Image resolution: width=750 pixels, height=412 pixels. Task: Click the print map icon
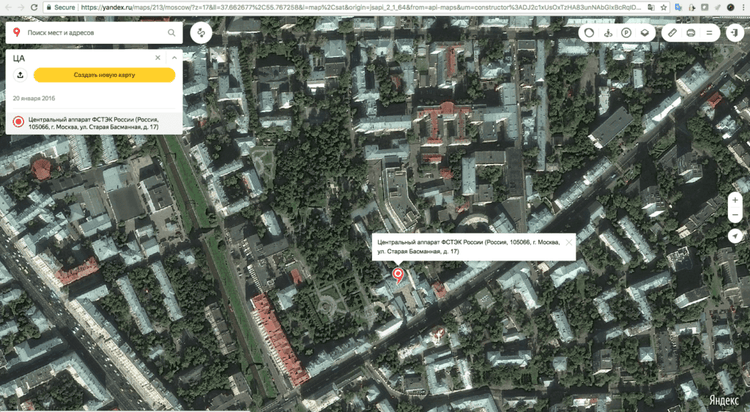point(691,33)
